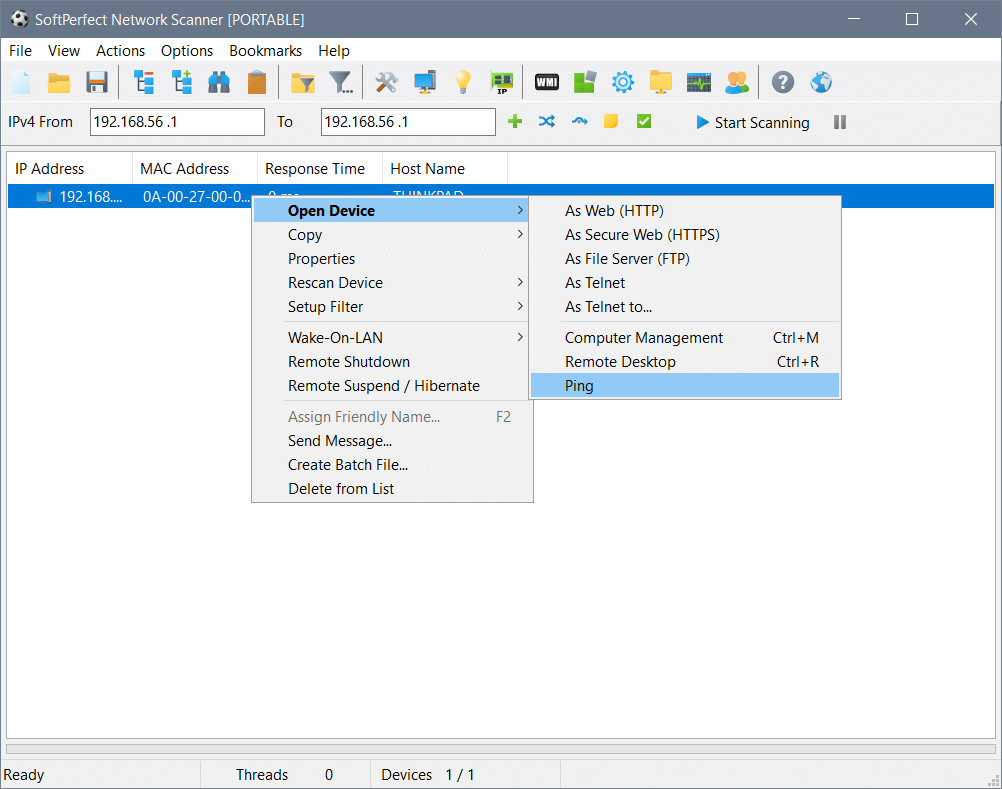Open the View menu

pos(64,50)
